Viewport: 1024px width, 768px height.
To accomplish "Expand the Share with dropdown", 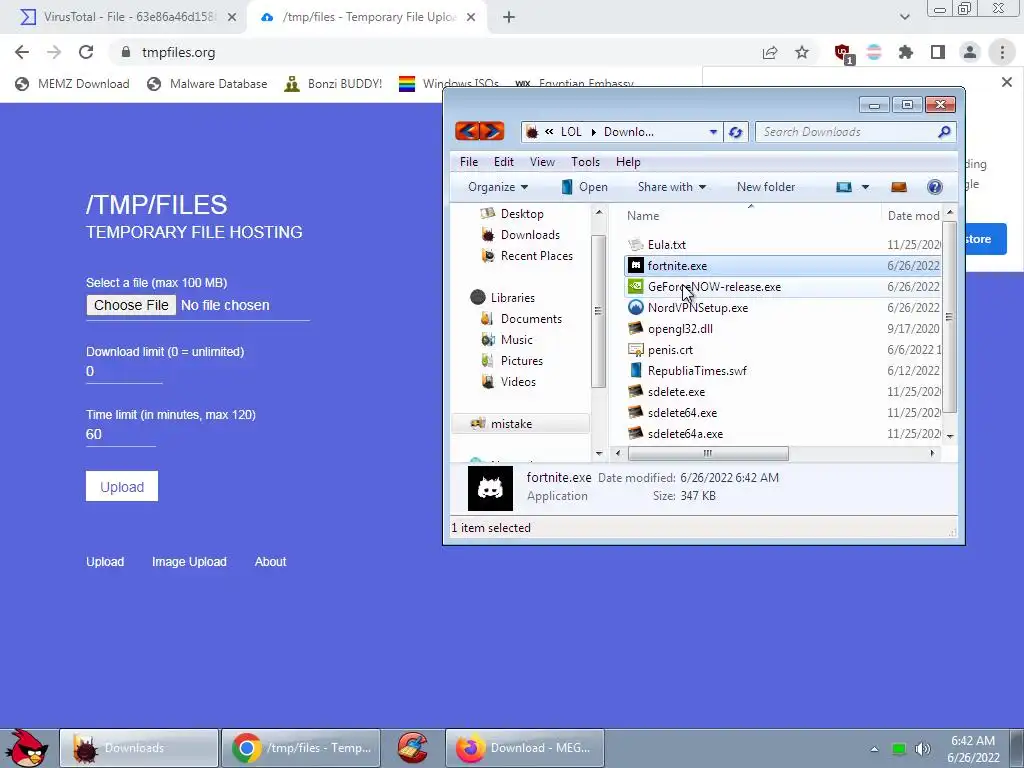I will 672,187.
